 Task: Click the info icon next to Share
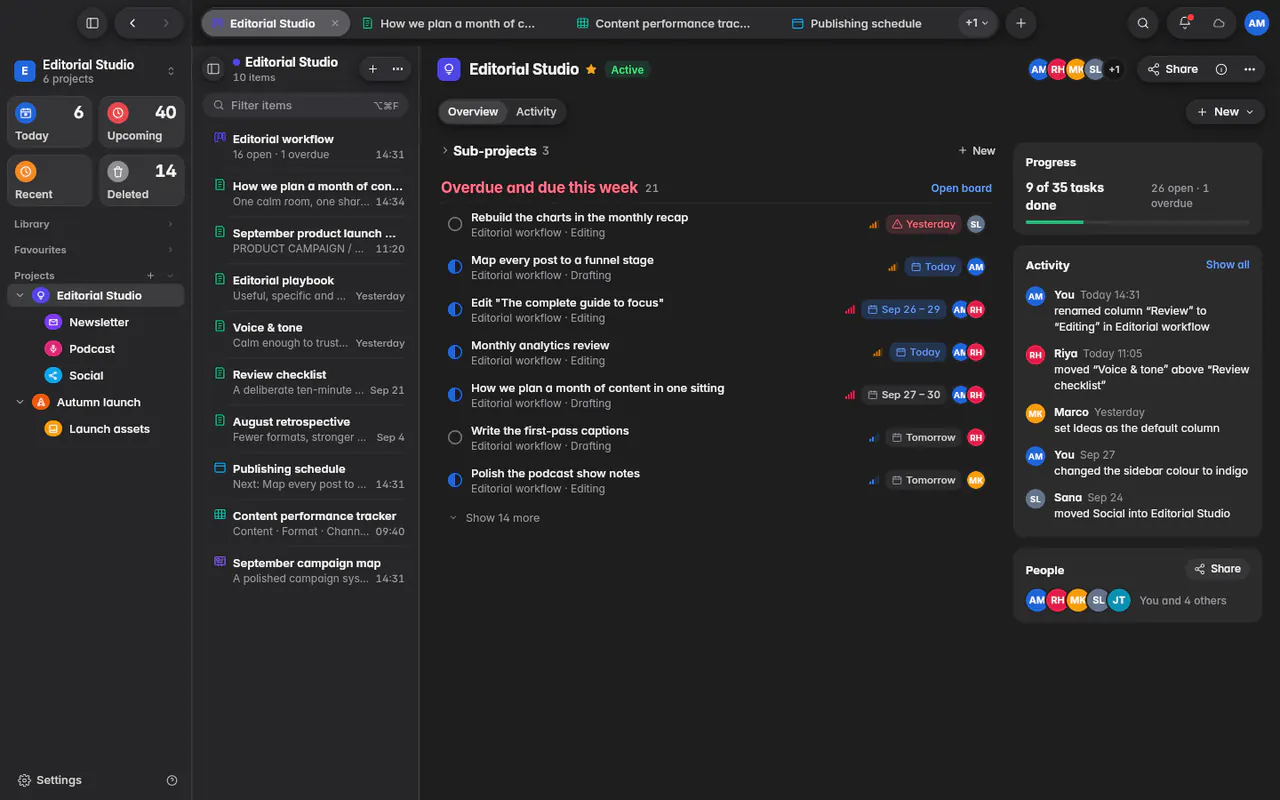click(x=1221, y=69)
